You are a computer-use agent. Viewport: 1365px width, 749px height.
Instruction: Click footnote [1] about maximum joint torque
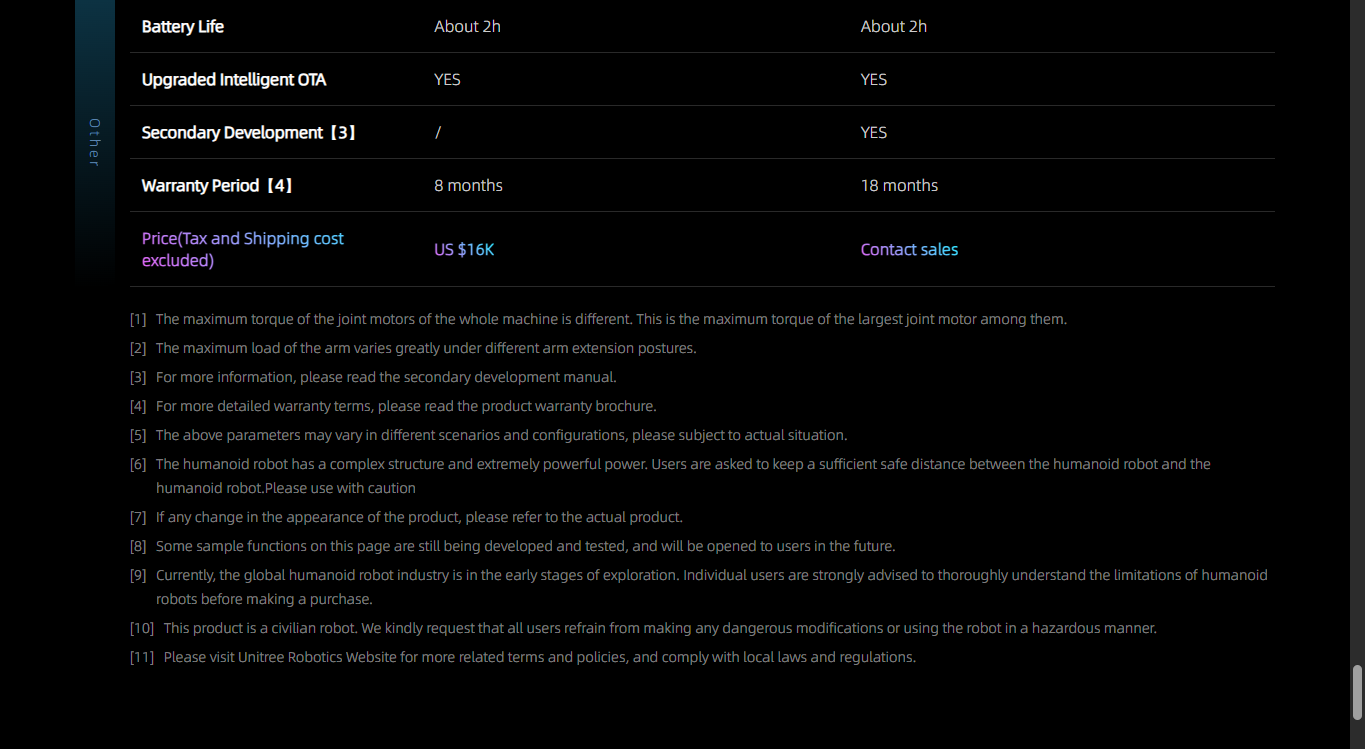click(x=610, y=319)
